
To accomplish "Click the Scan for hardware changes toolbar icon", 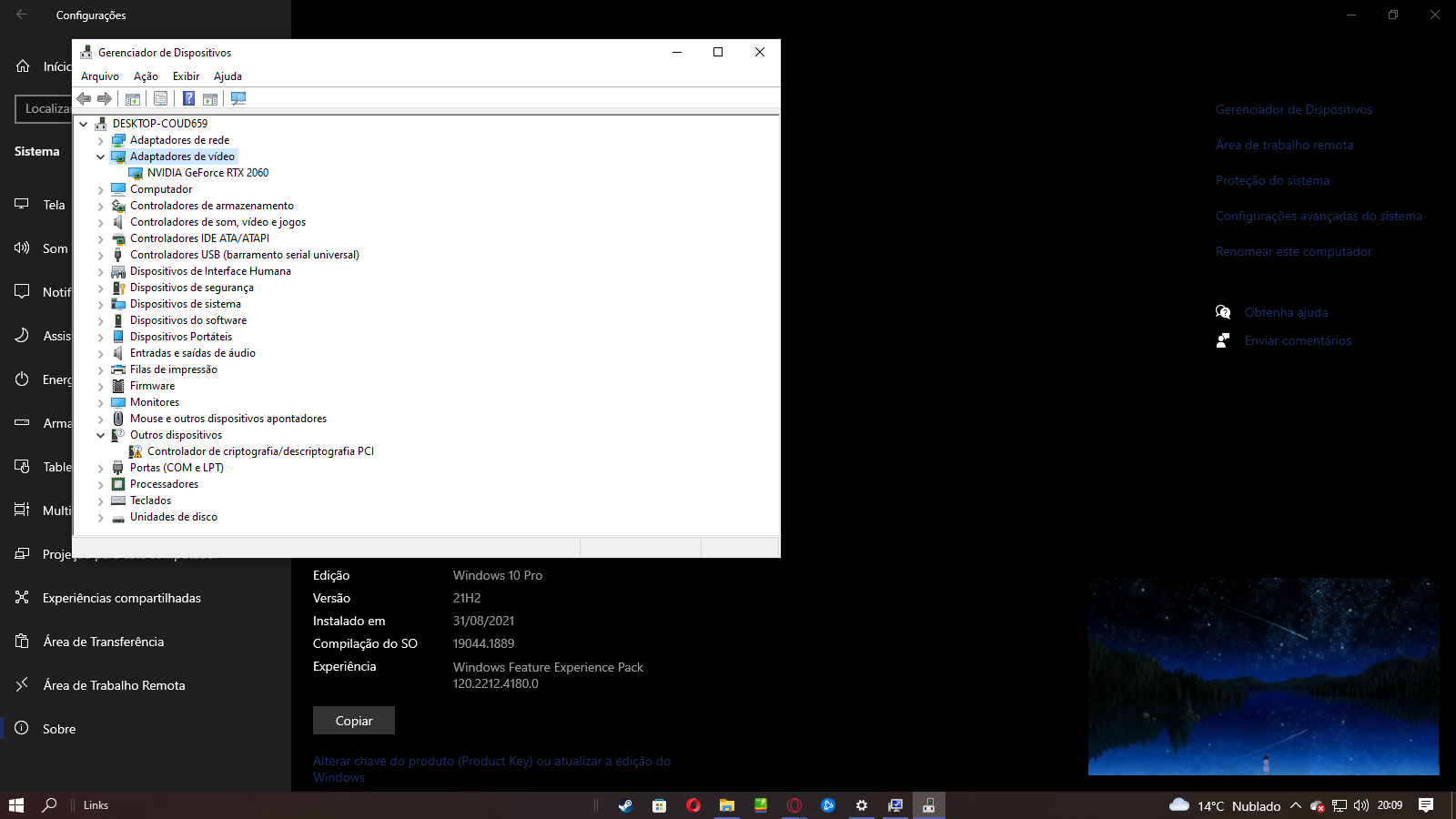I will click(x=238, y=98).
